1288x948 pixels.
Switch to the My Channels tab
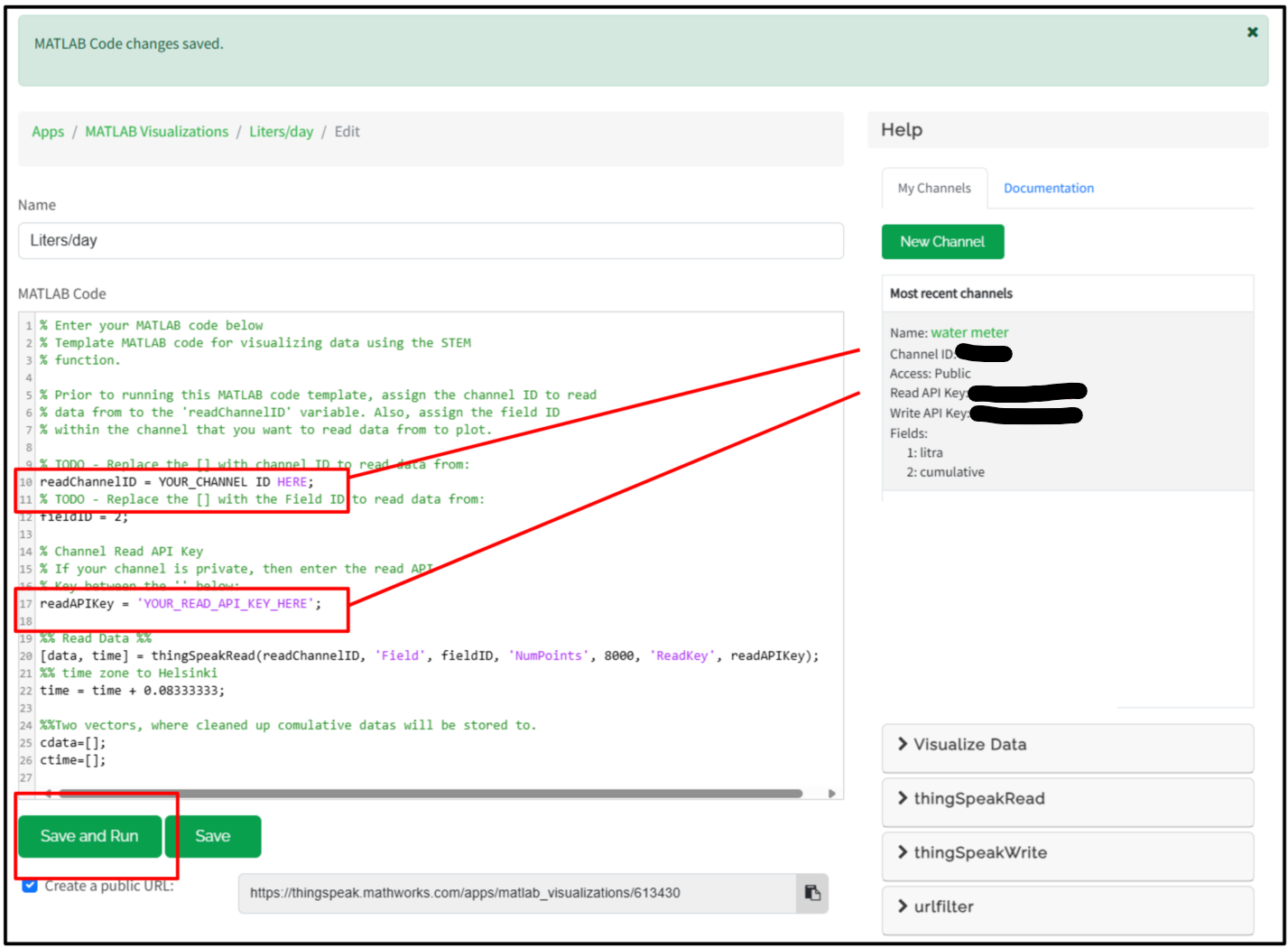934,189
